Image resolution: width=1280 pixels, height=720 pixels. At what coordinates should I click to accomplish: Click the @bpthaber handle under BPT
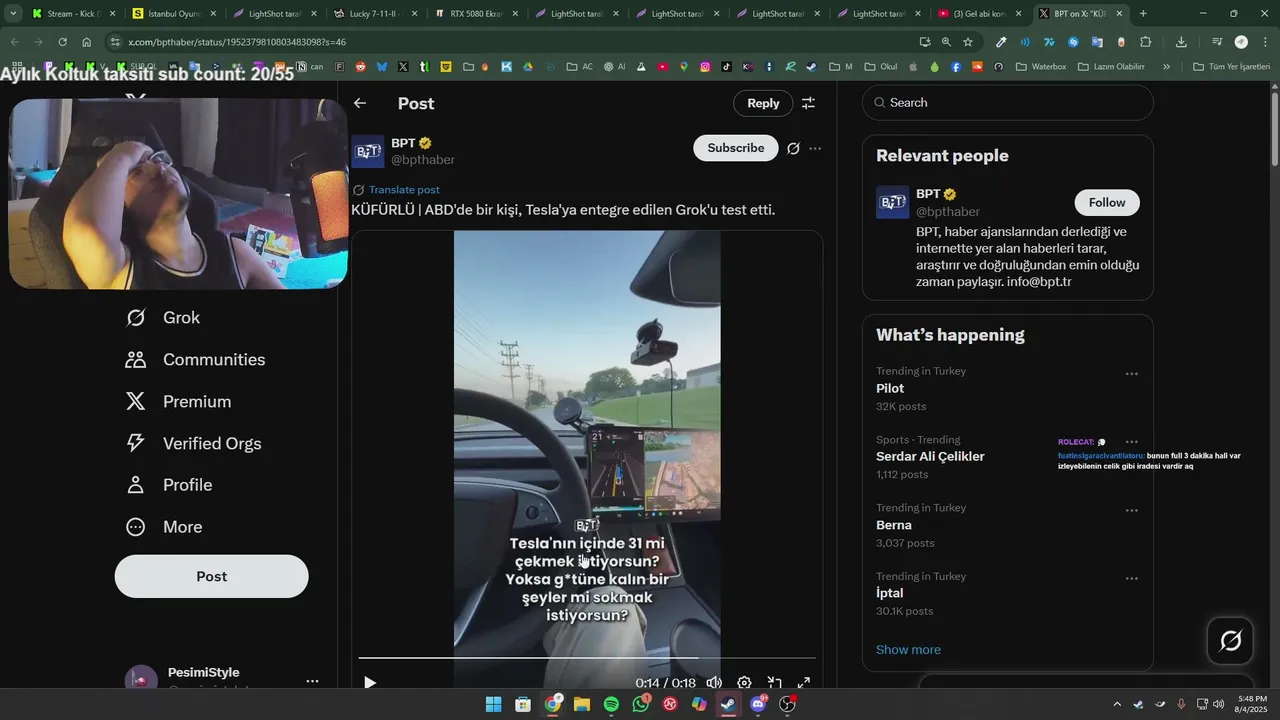coord(423,160)
